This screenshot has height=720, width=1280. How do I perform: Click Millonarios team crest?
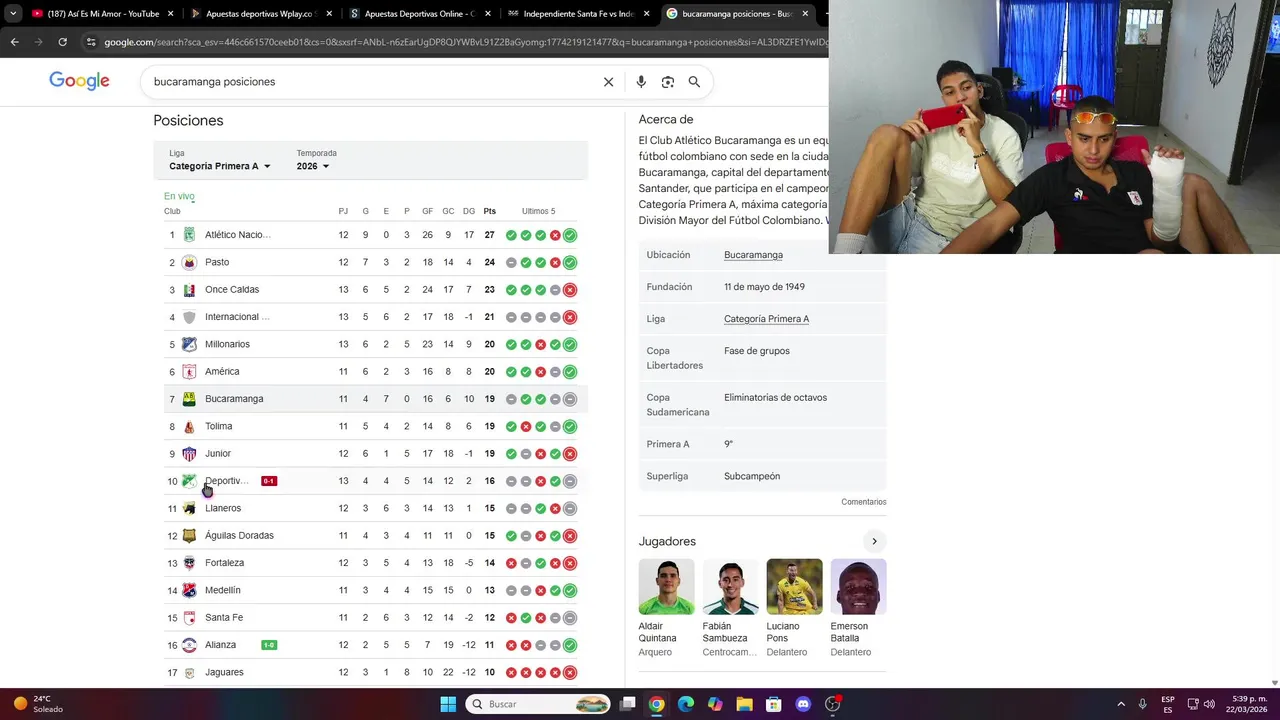189,344
